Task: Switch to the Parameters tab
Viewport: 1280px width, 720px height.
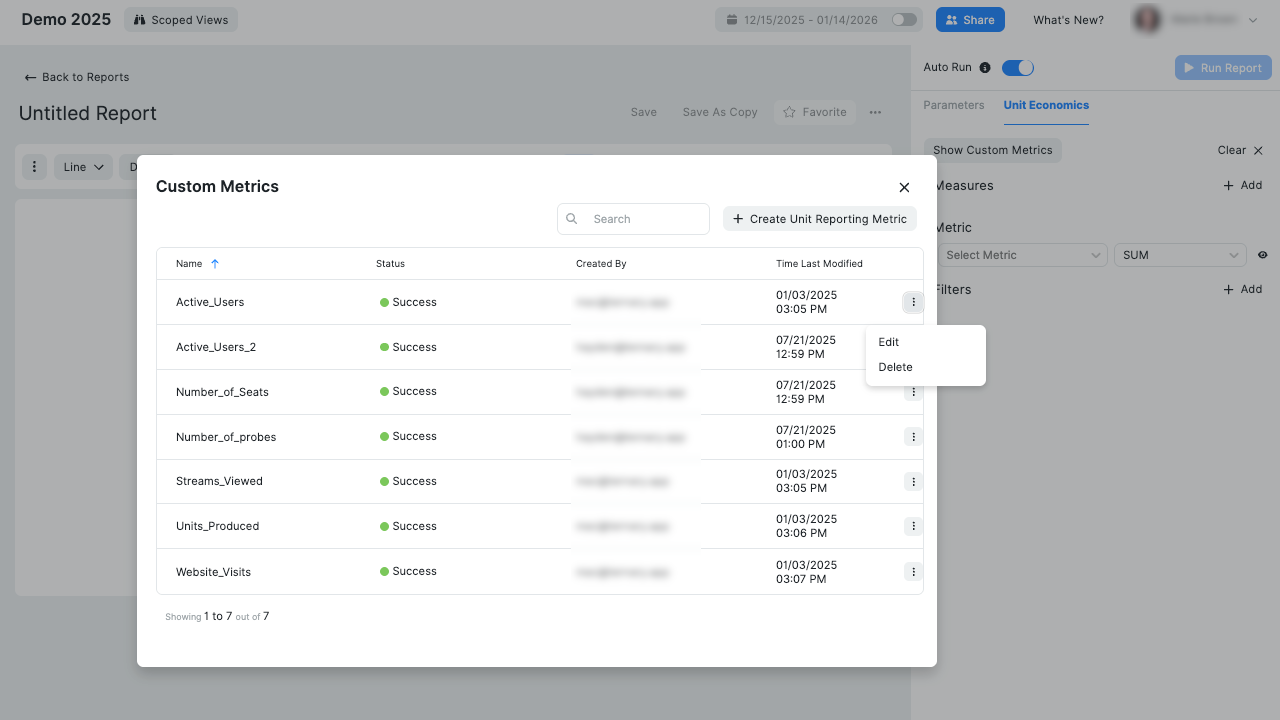Action: pyautogui.click(x=953, y=104)
